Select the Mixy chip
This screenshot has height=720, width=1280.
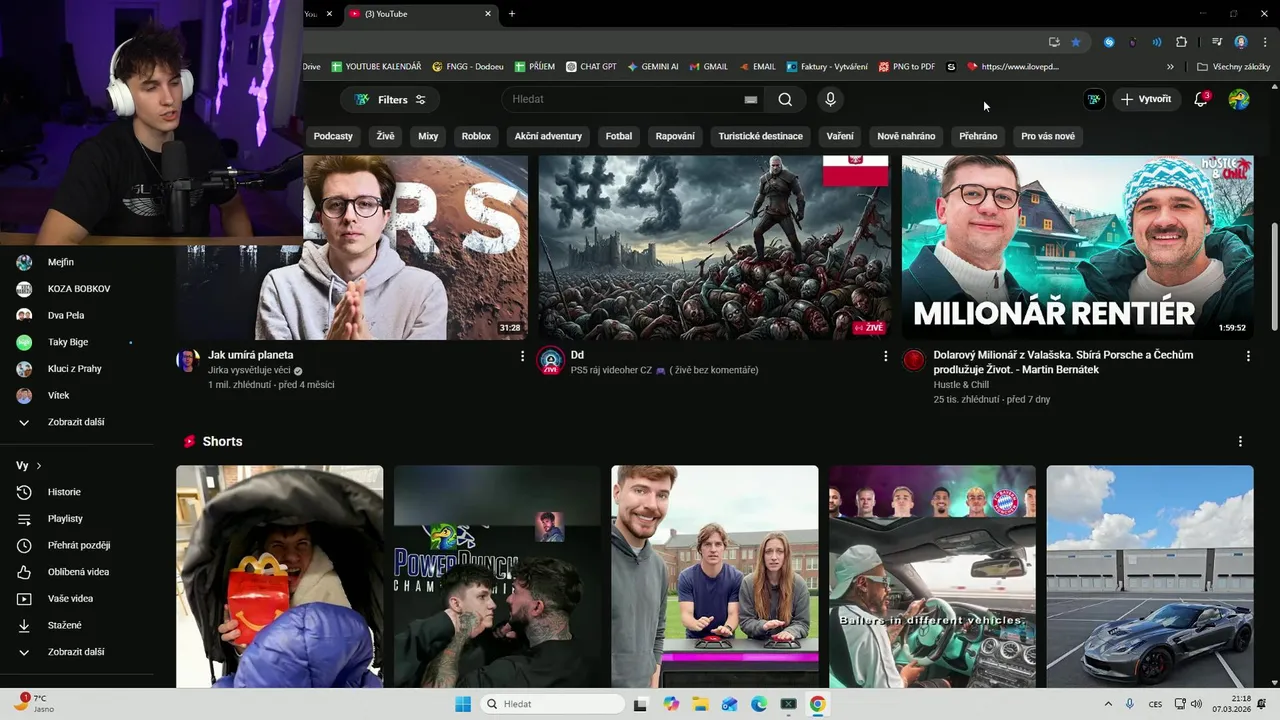coord(428,136)
